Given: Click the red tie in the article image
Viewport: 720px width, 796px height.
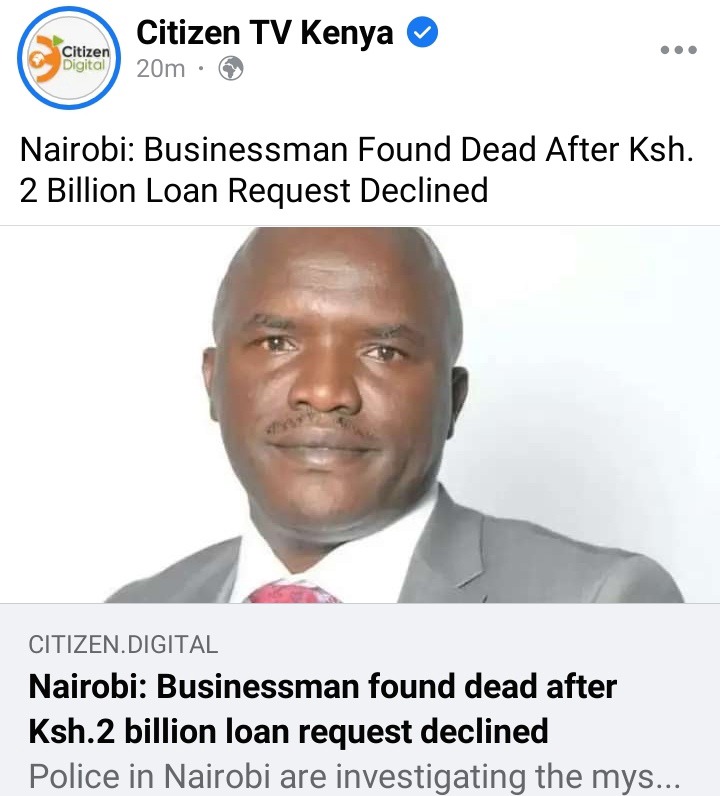Looking at the screenshot, I should [292, 592].
